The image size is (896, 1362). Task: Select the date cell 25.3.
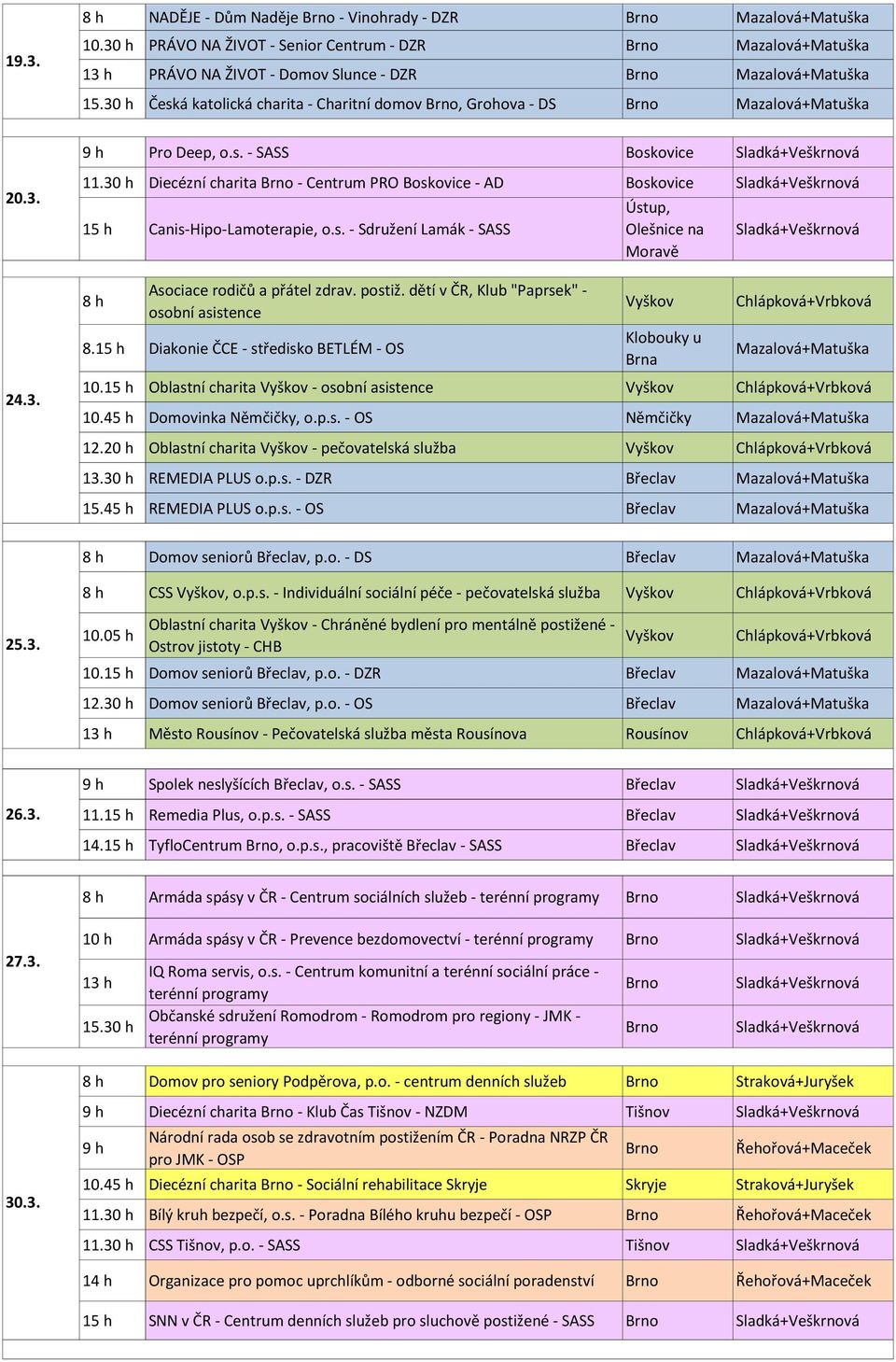click(x=22, y=644)
